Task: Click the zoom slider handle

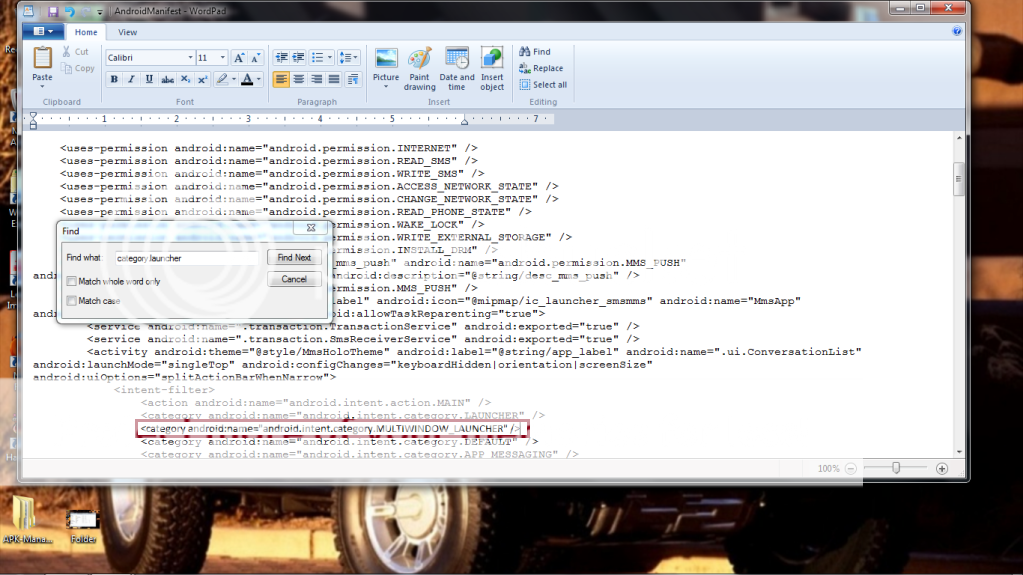Action: (x=896, y=468)
